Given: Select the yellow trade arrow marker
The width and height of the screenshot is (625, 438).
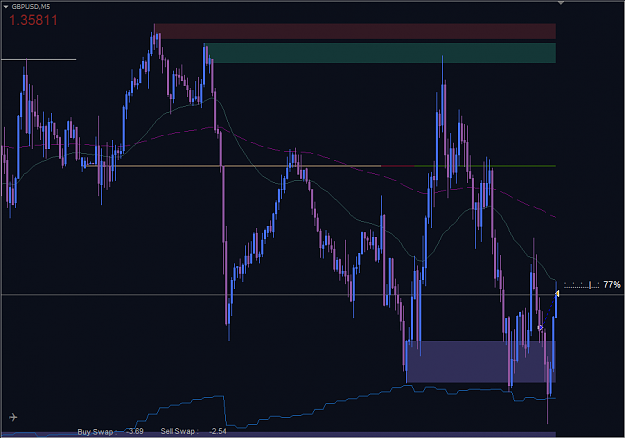Looking at the screenshot, I should point(557,294).
